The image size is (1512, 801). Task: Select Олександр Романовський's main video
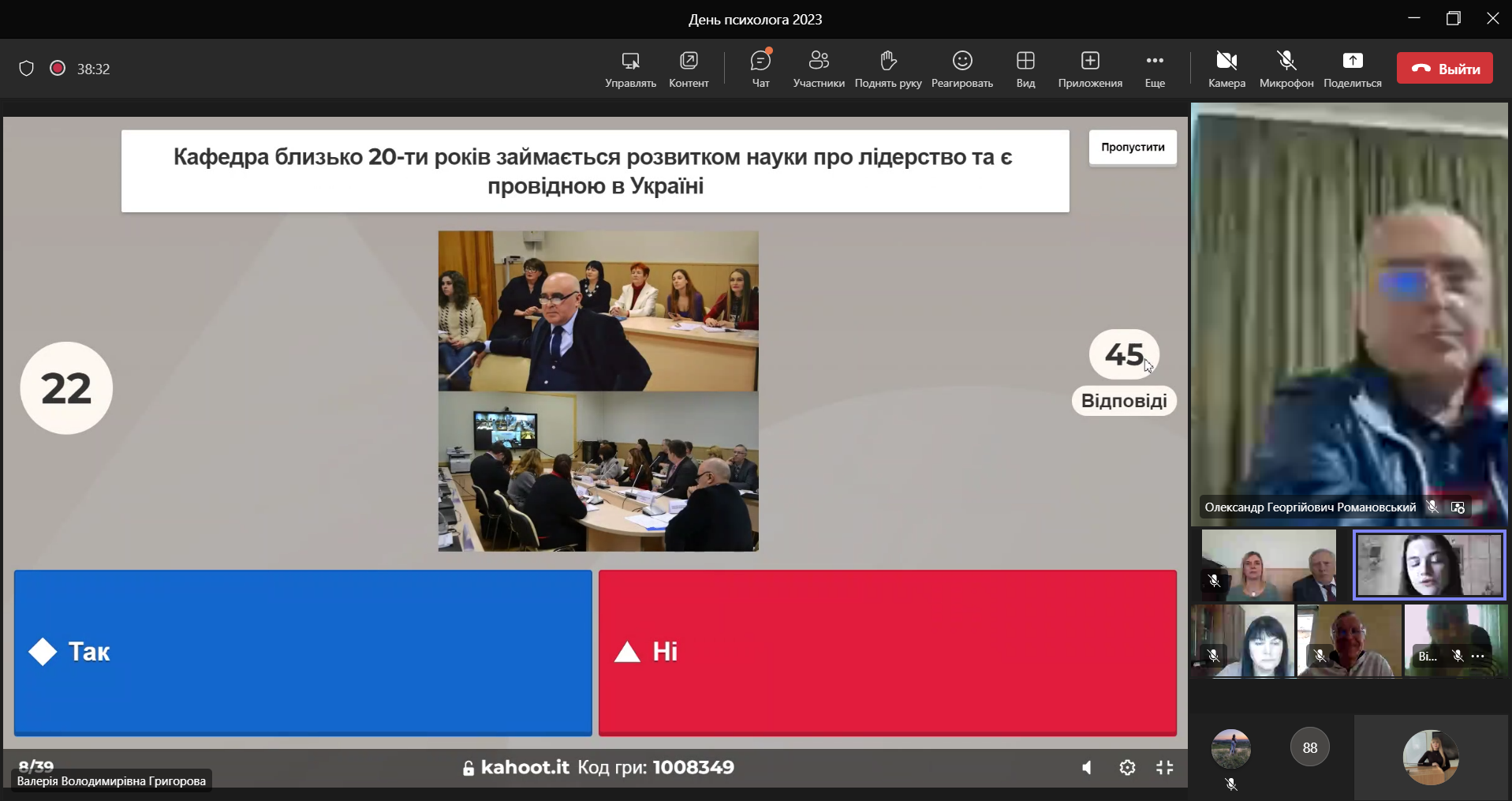point(1350,314)
